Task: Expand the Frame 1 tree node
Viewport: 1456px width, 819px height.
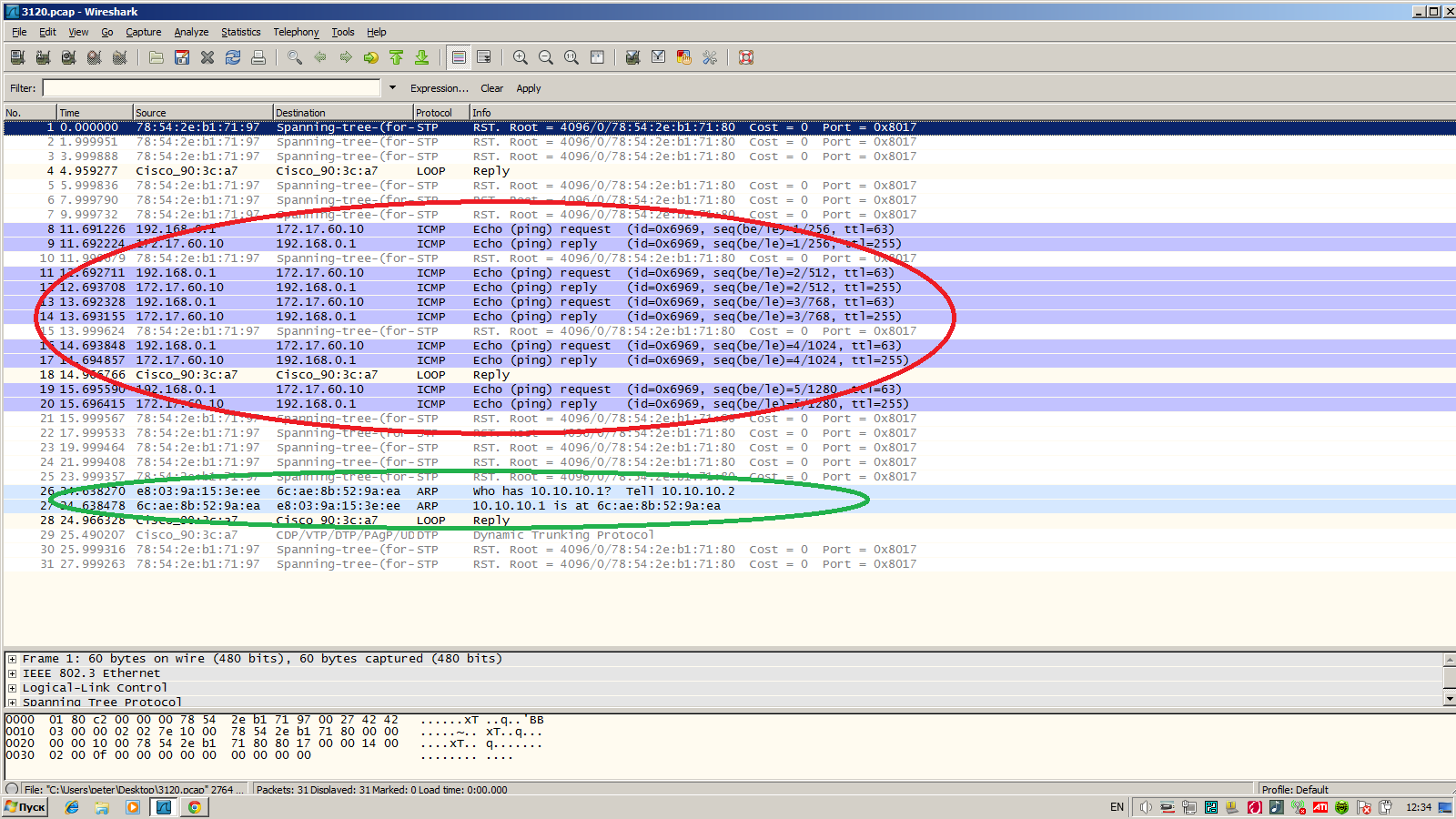Action: (12, 659)
